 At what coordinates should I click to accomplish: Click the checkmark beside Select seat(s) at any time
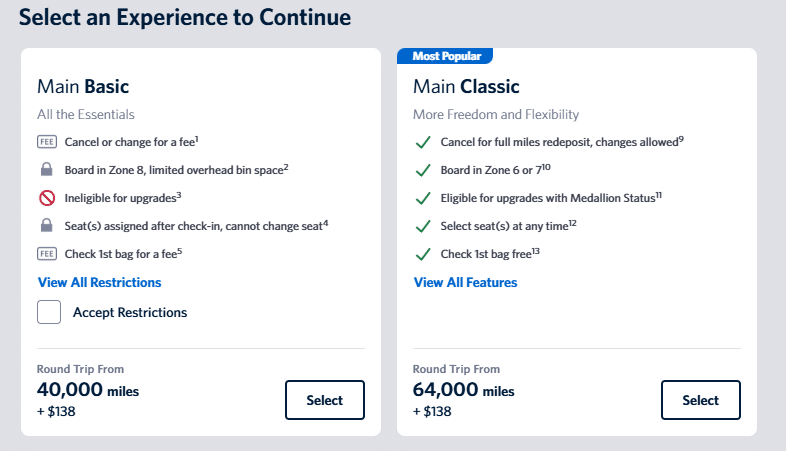423,226
